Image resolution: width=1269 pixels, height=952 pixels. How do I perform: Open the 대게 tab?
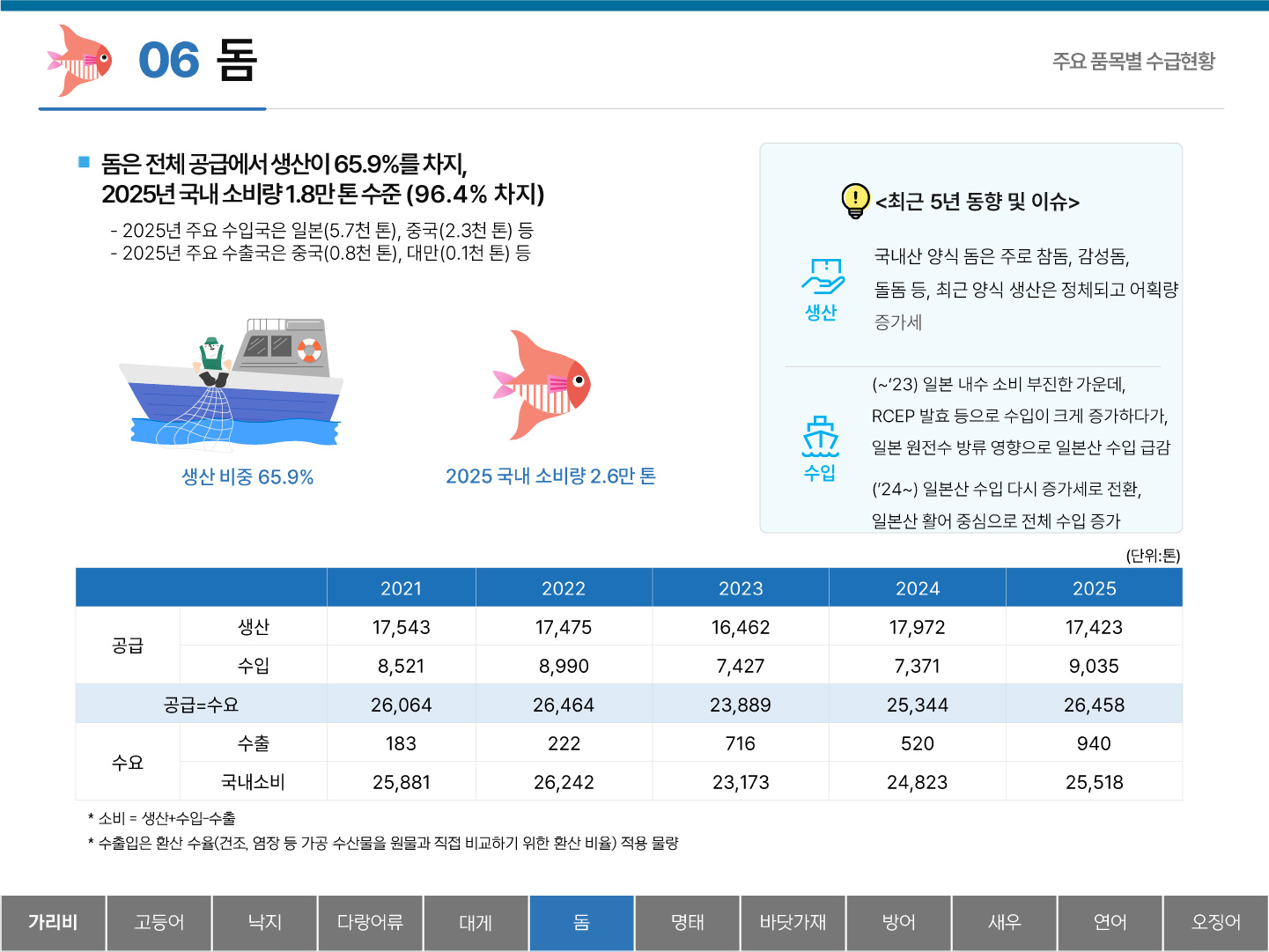pyautogui.click(x=476, y=922)
